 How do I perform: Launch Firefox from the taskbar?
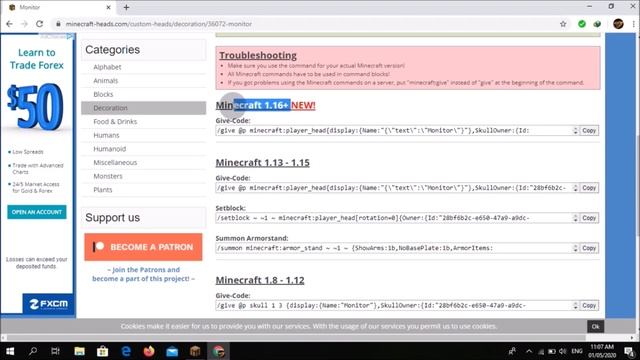pos(149,351)
